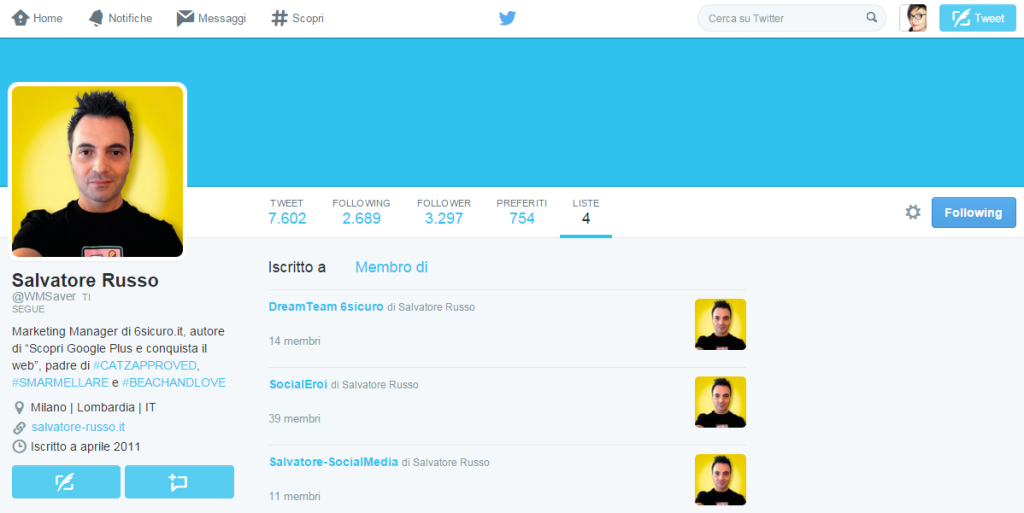Click the compose tweet icon button under bio
Viewport: 1024px width, 513px height.
(66, 482)
